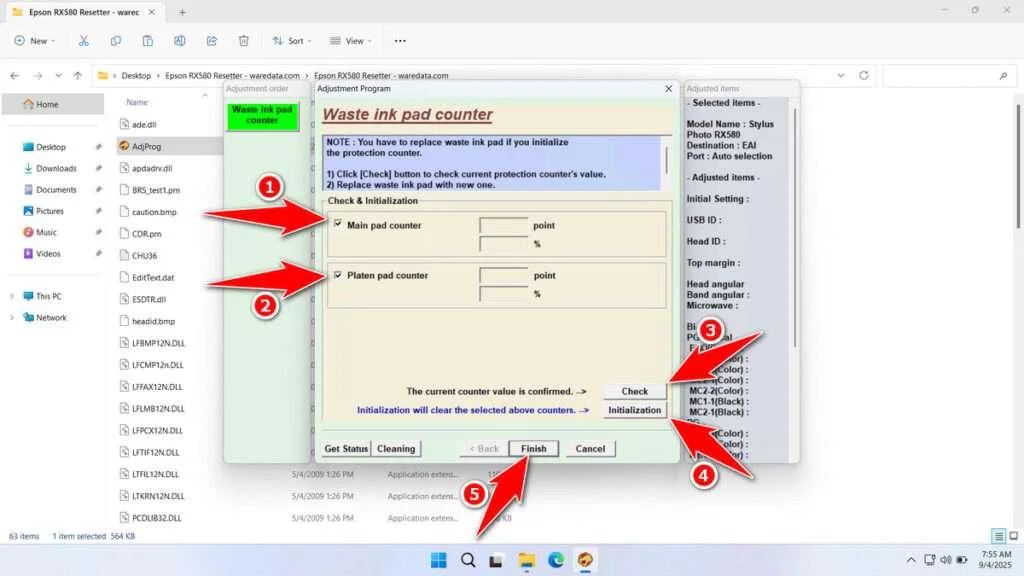Click the Paste icon in Explorer toolbar

148,41
